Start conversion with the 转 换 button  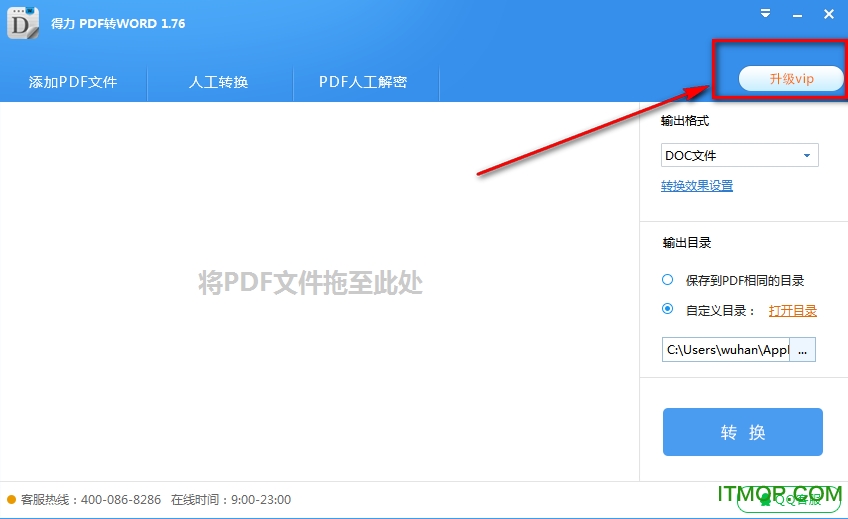(743, 432)
